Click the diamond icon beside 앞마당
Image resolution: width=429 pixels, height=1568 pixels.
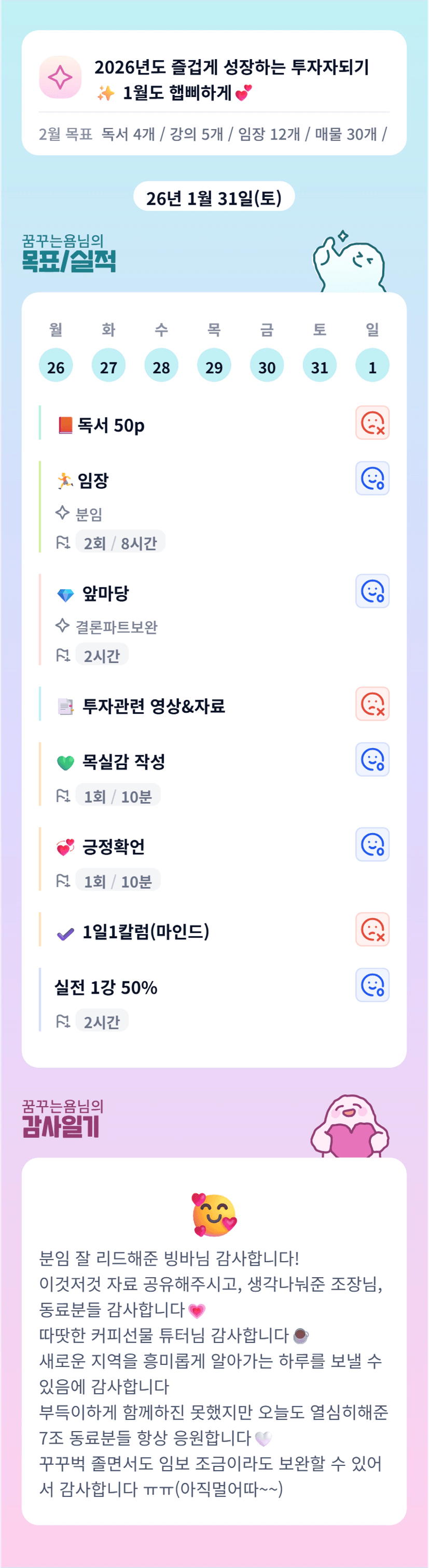coord(65,594)
